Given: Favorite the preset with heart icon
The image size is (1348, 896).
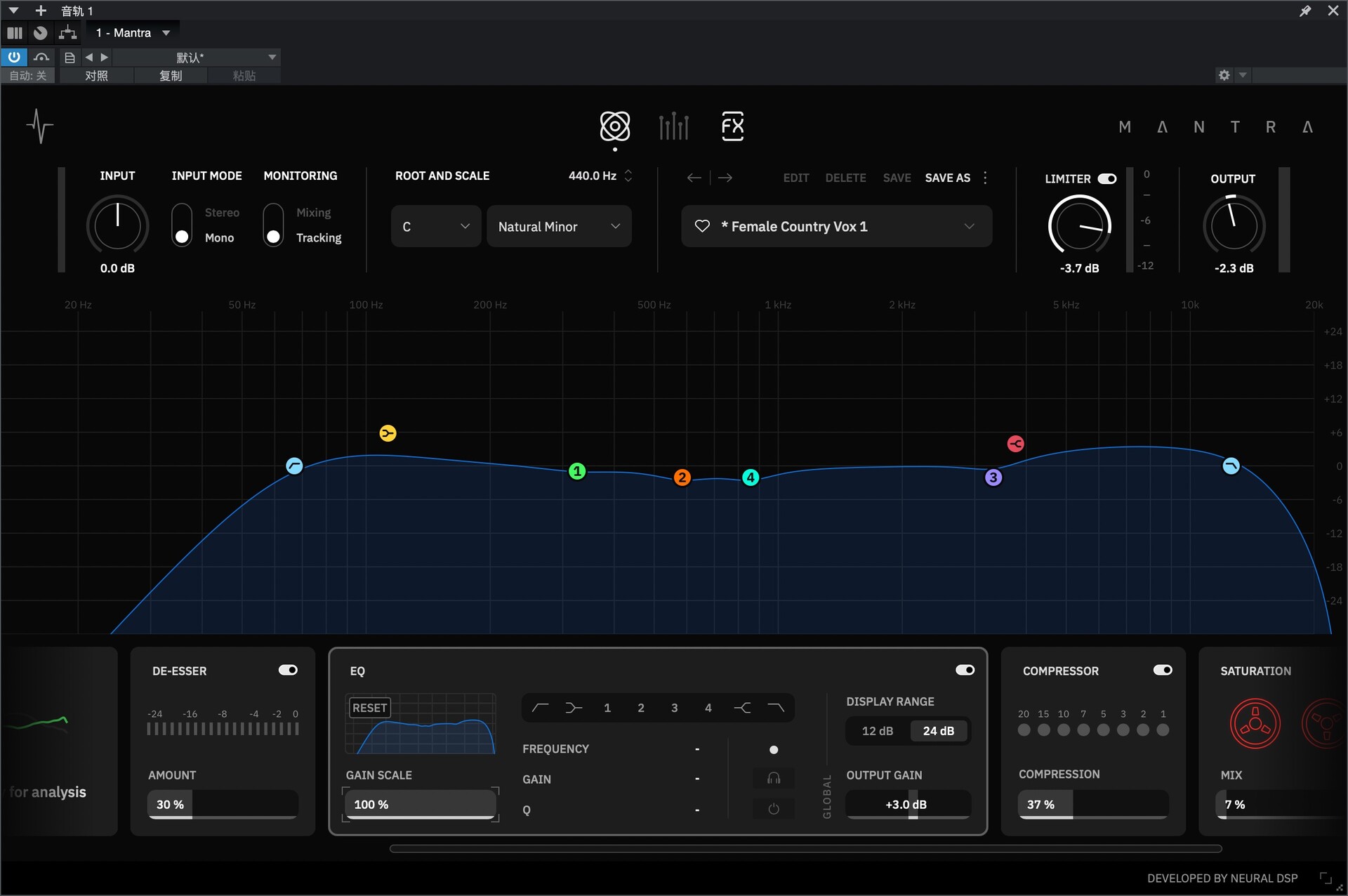Looking at the screenshot, I should tap(702, 226).
